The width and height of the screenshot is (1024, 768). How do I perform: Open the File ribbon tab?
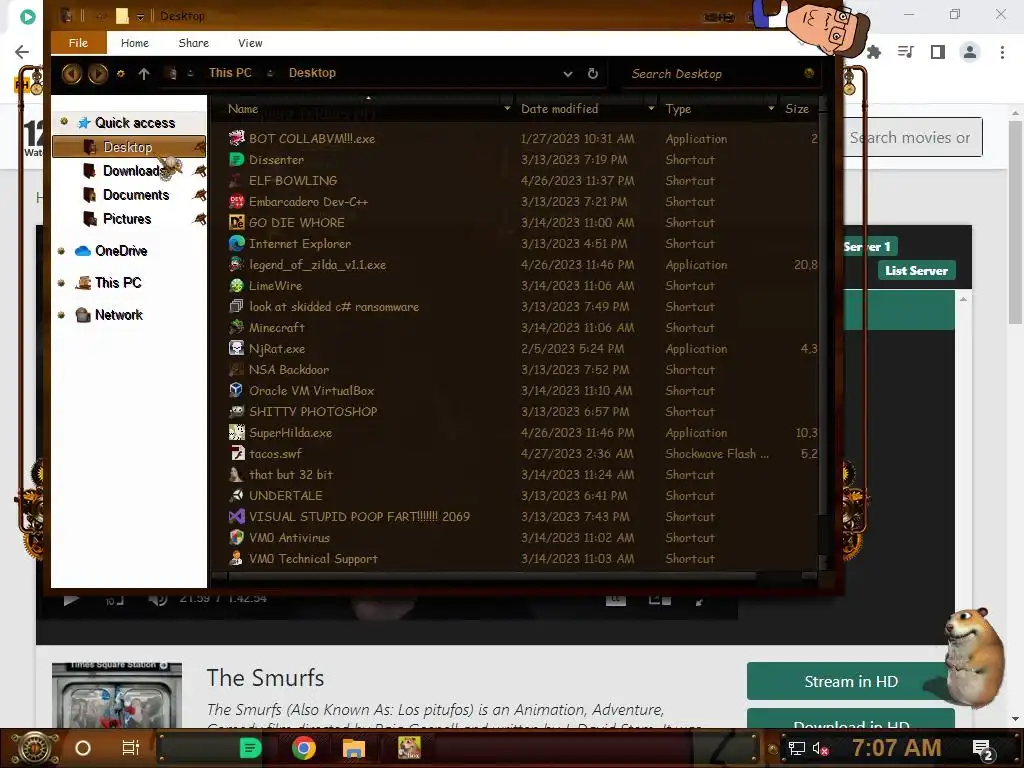(x=78, y=42)
